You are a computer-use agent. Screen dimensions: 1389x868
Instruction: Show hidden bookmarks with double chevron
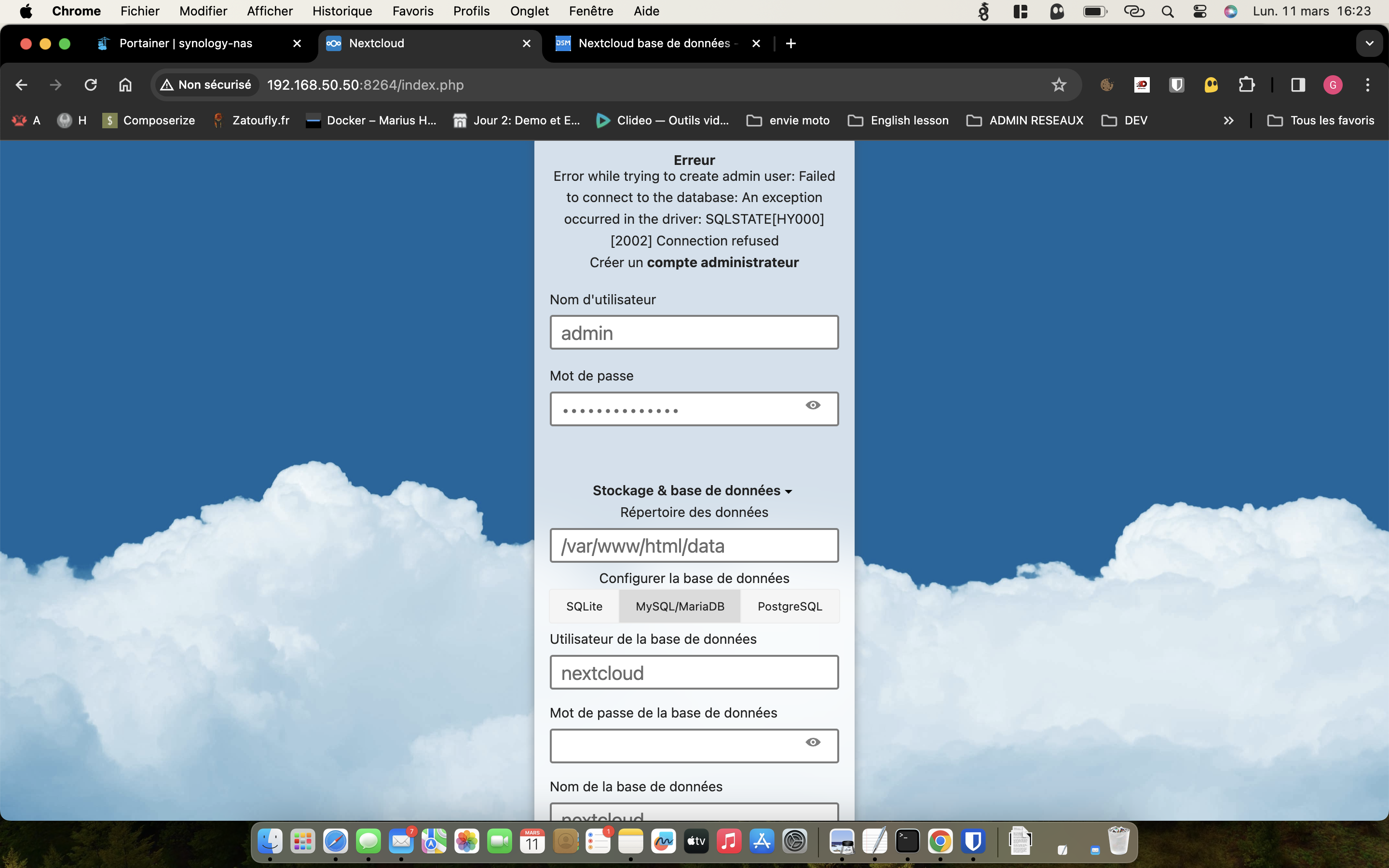tap(1228, 121)
